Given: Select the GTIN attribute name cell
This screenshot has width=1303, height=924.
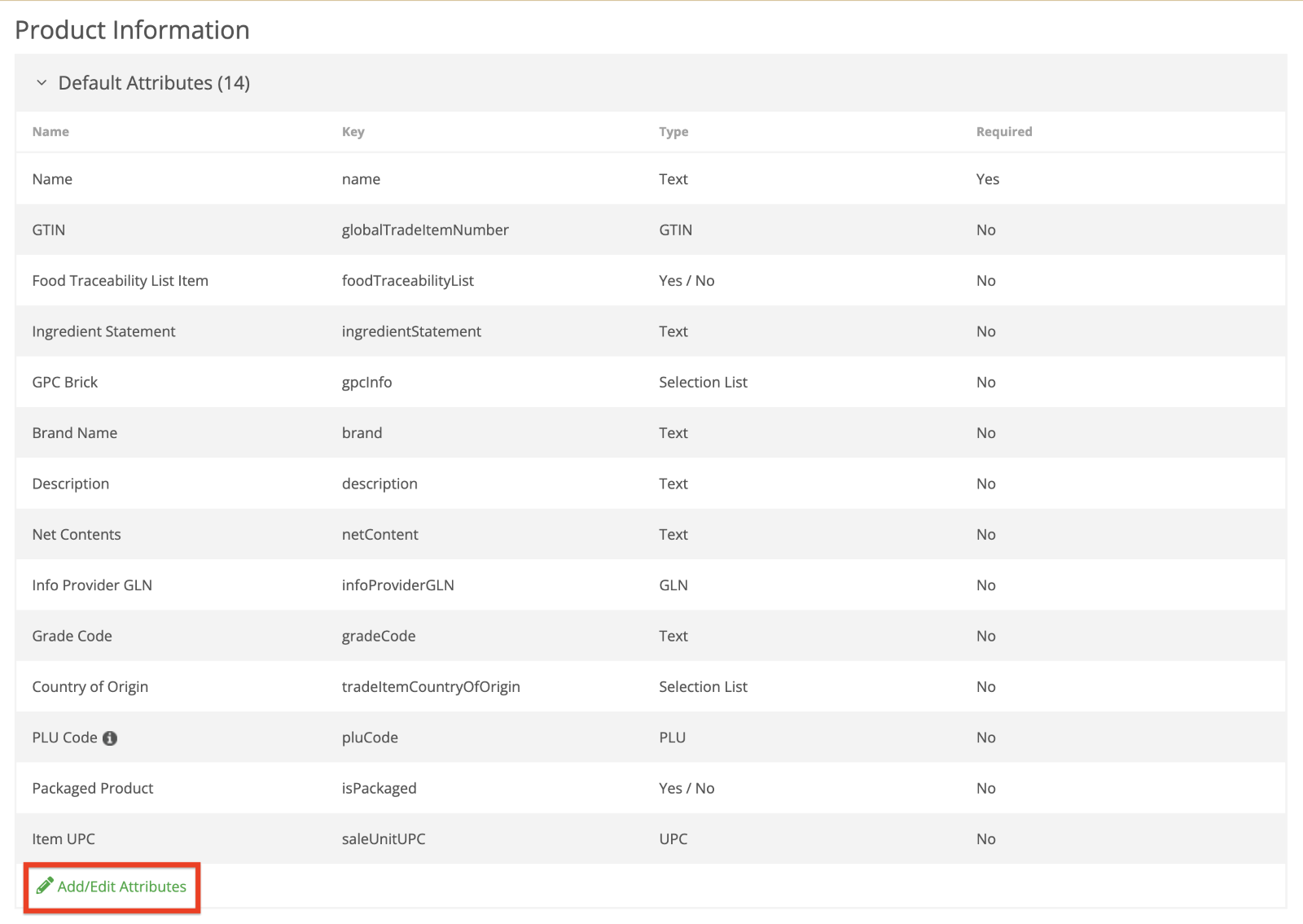Looking at the screenshot, I should coord(49,230).
